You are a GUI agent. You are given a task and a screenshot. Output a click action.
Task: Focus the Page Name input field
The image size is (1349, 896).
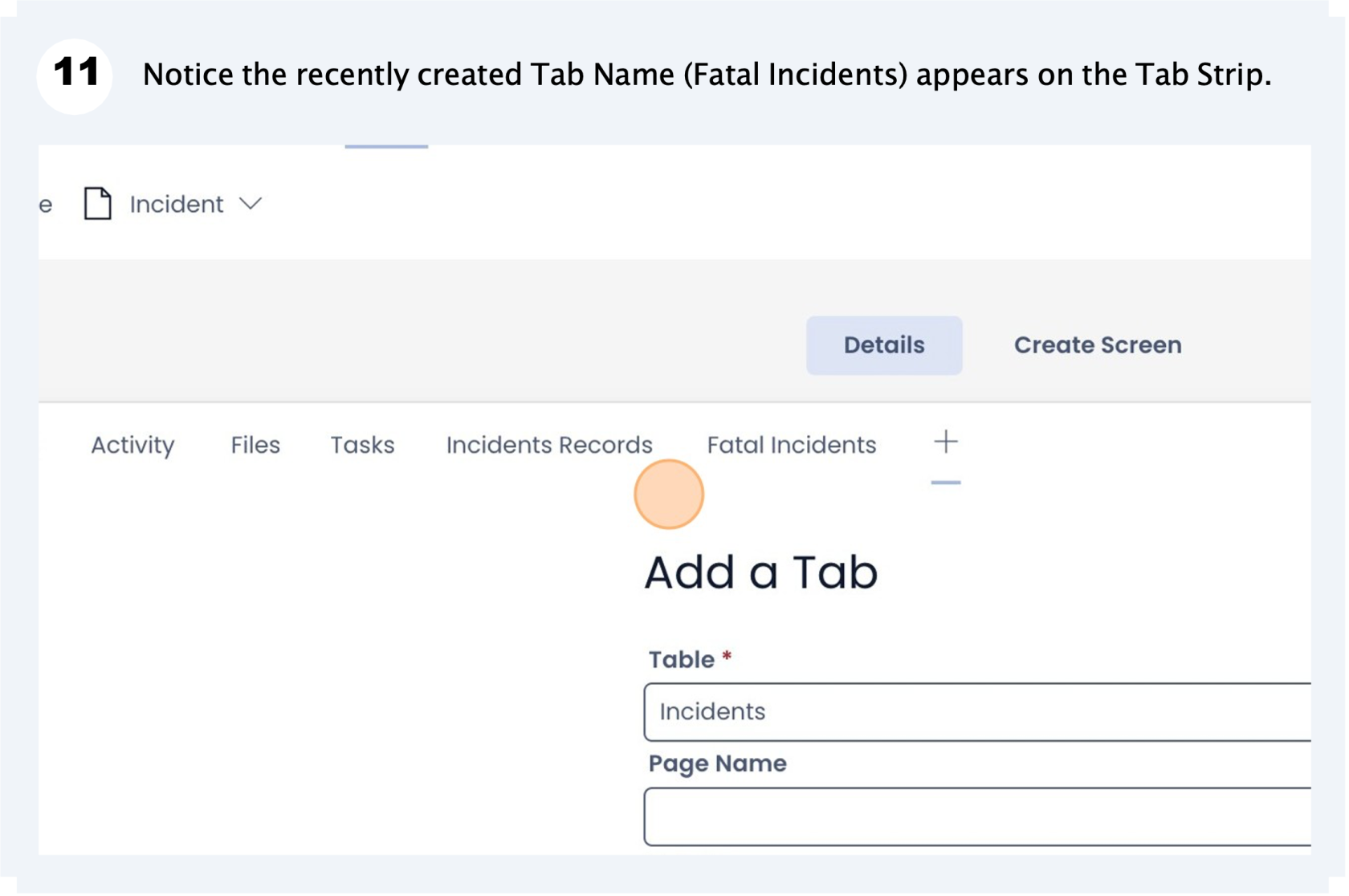tap(977, 817)
